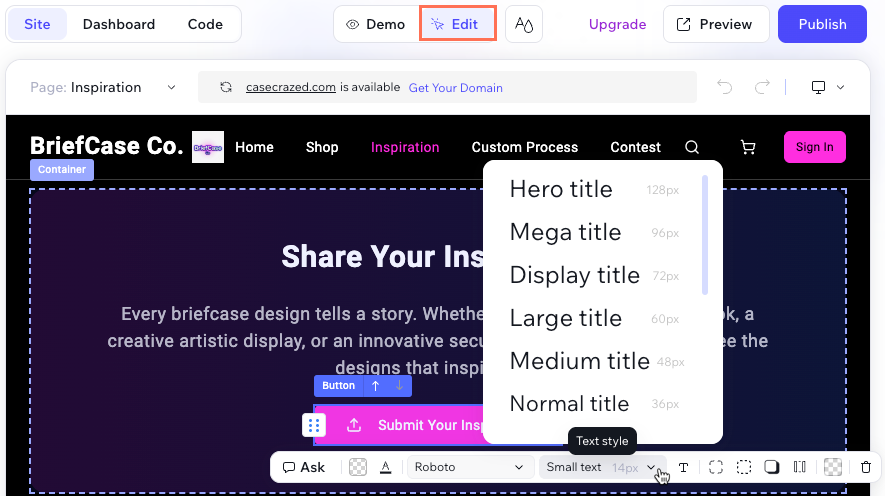Open the shadow settings icon
Viewport: 885px width, 496px height.
(772, 467)
